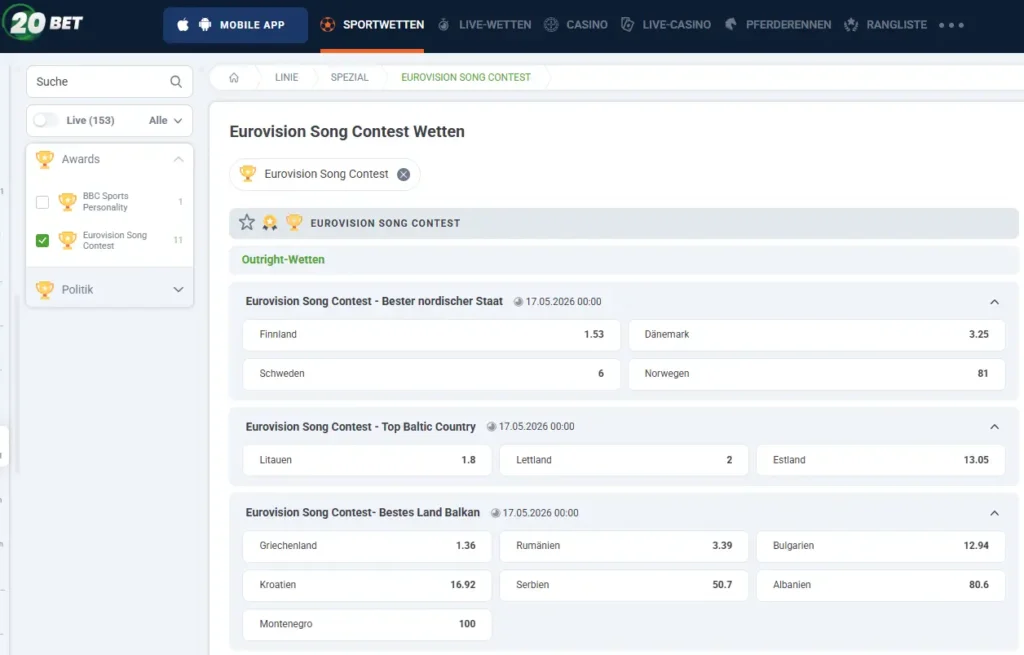Click the more options dots in top navigation
This screenshot has width=1024, height=655.
click(x=952, y=25)
